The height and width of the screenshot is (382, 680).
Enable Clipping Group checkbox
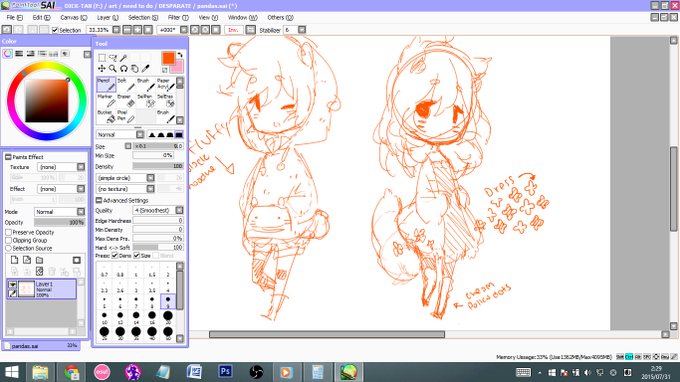pyautogui.click(x=8, y=240)
